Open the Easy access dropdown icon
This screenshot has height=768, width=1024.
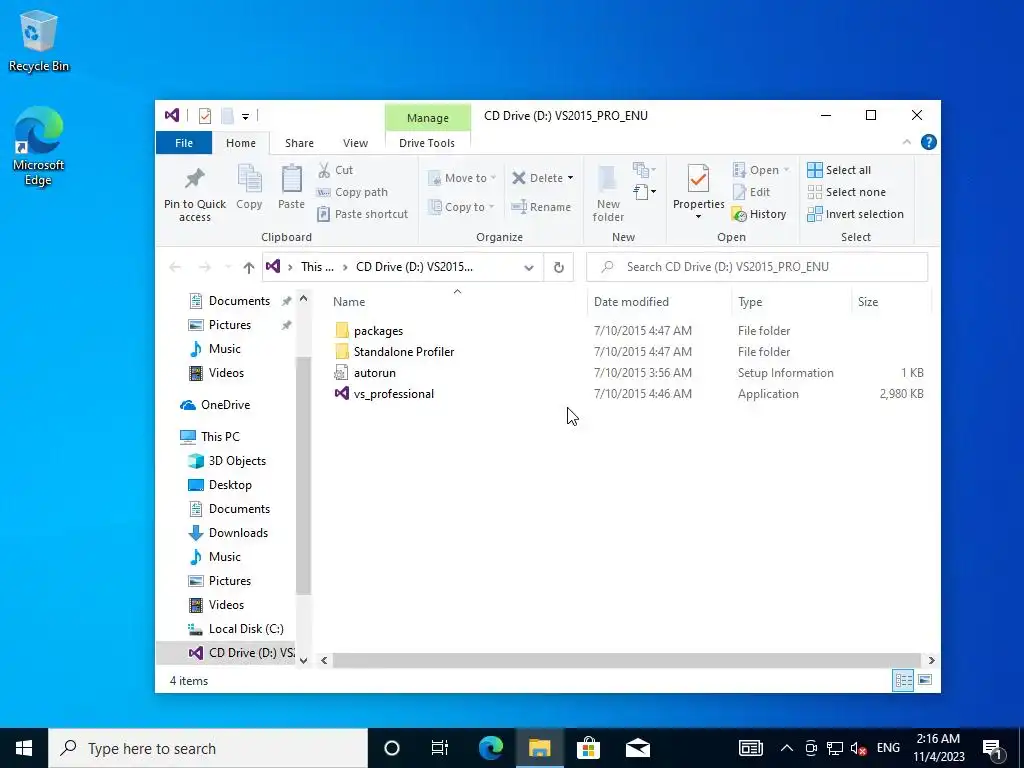click(x=645, y=191)
